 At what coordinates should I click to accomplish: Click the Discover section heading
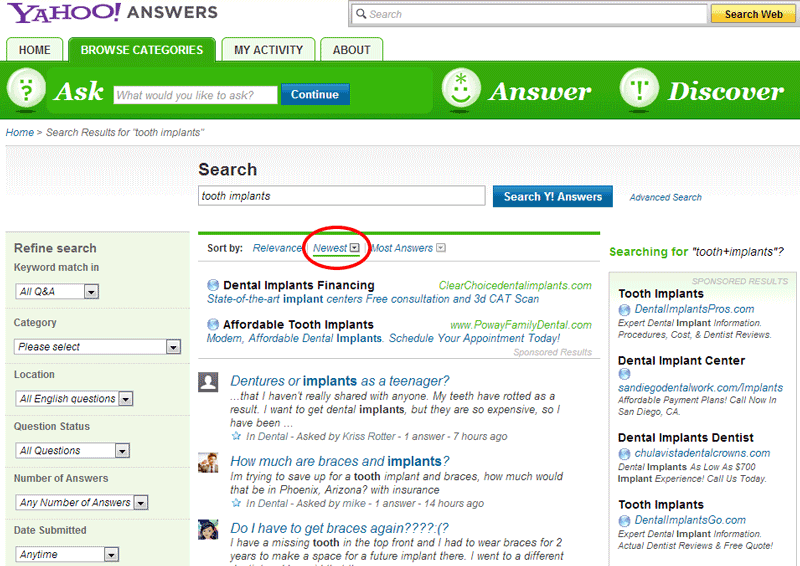(726, 92)
